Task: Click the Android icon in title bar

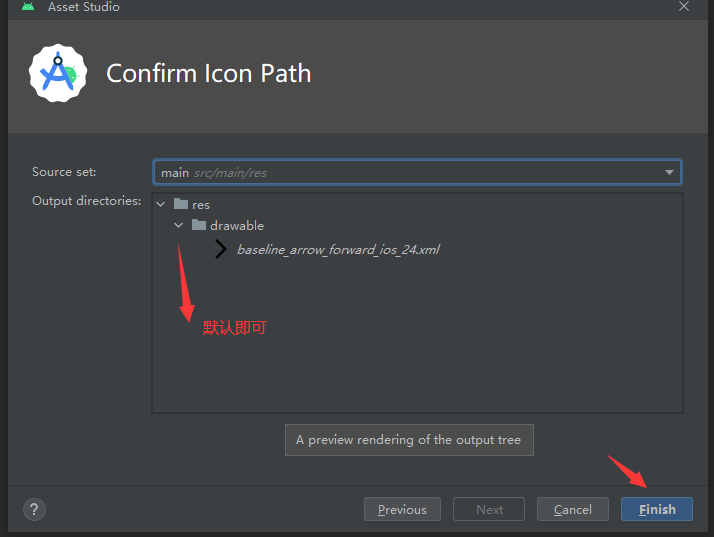Action: 27,7
